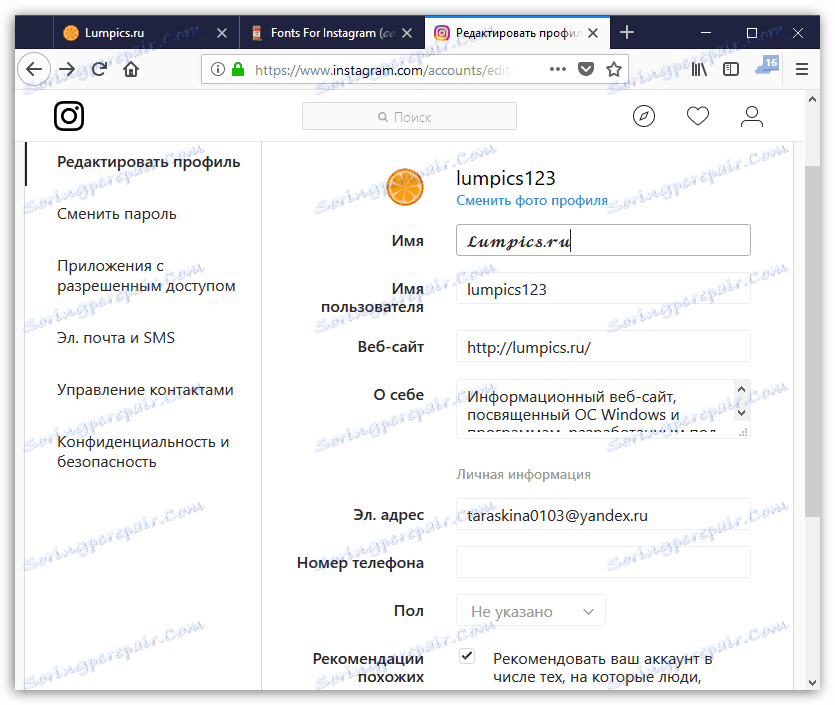This screenshot has width=835, height=705.
Task: Maximize the Firefox window
Action: tap(752, 33)
